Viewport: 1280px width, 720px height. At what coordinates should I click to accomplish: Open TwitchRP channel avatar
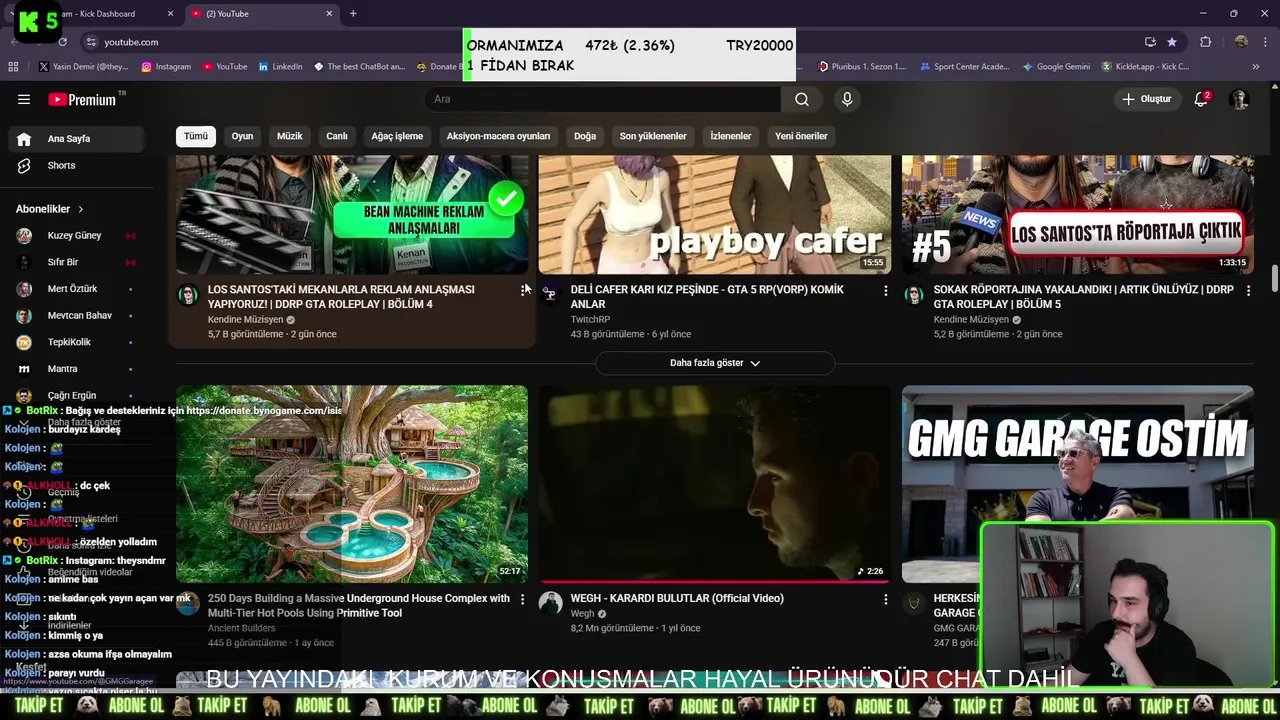[x=550, y=294]
